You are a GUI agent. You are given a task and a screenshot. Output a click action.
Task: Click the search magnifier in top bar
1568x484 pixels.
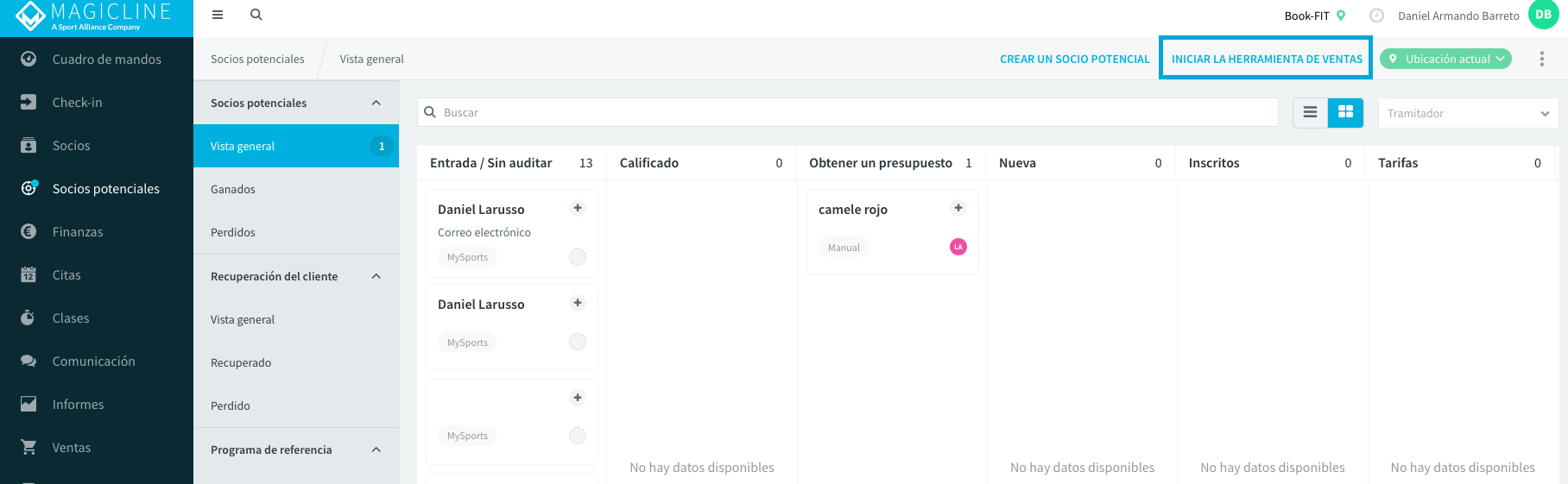pos(256,15)
